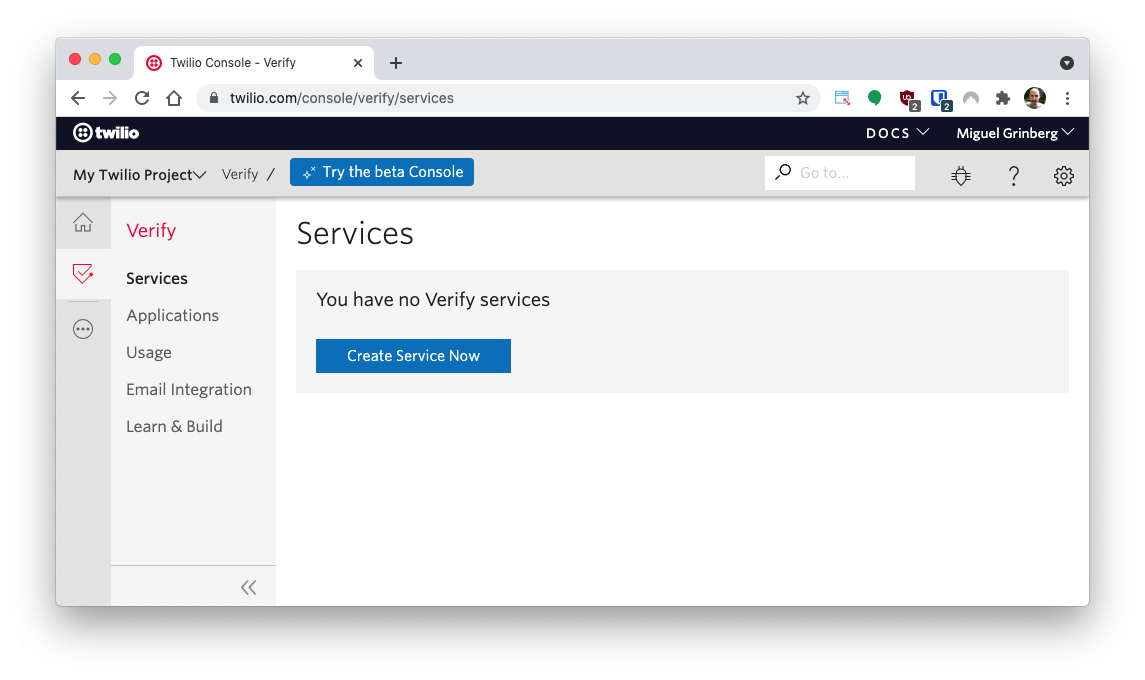The height and width of the screenshot is (680, 1145).
Task: Open the Chrome profile avatar
Action: [1035, 98]
